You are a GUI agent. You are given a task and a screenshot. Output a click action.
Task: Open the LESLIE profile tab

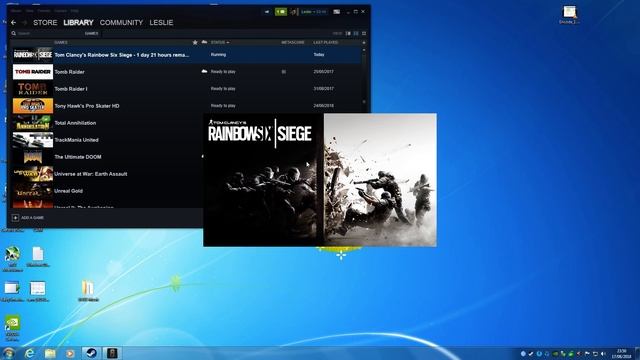[161, 22]
